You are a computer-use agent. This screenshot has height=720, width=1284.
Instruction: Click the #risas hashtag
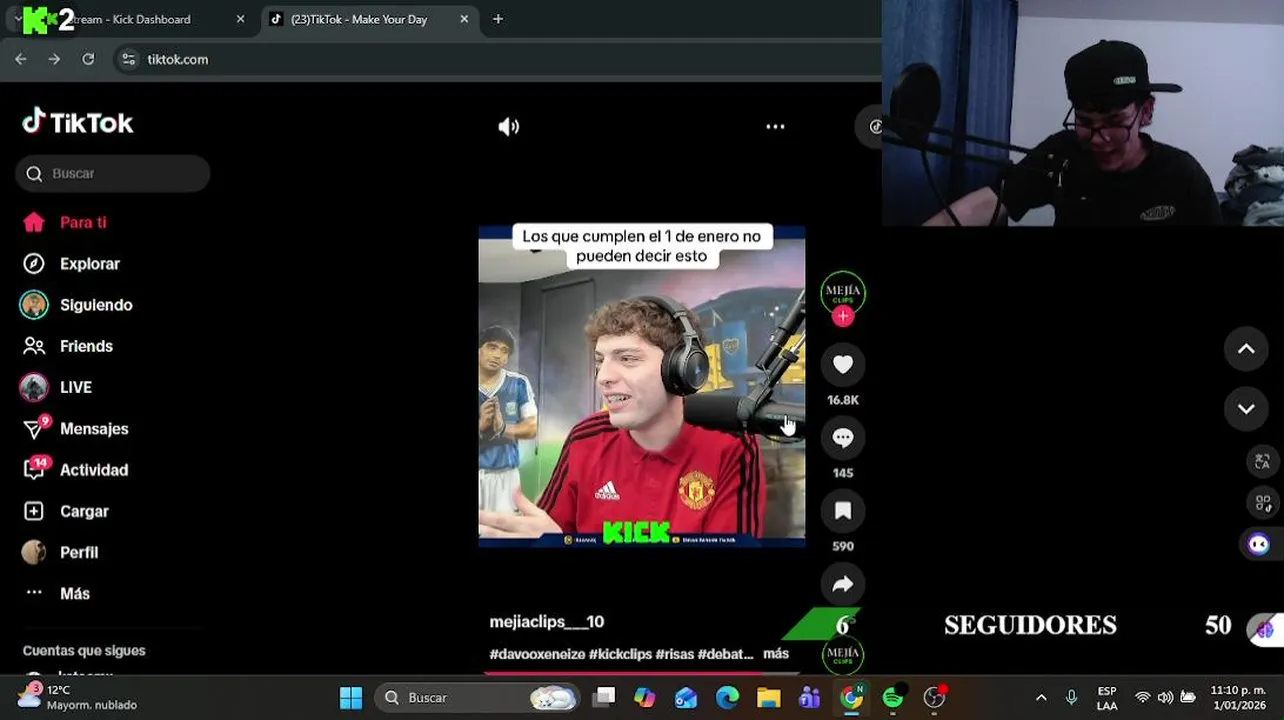click(675, 654)
